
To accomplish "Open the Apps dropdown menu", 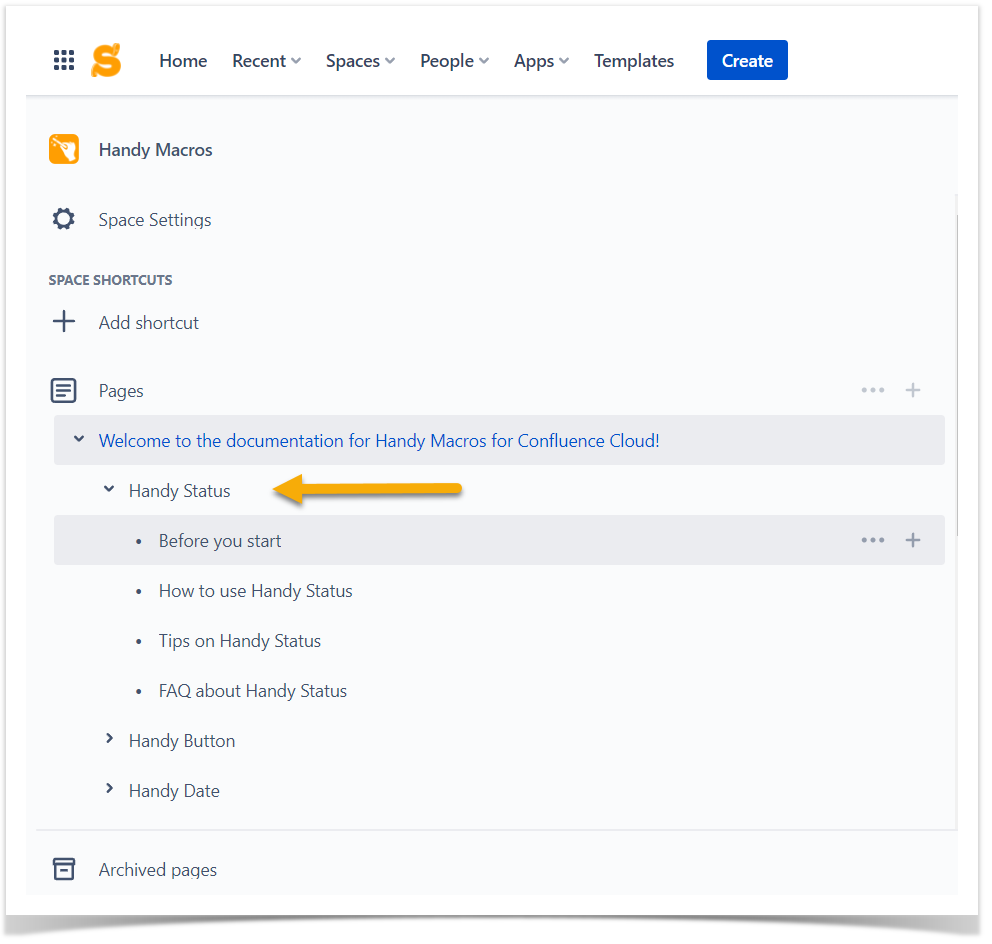I will [541, 61].
